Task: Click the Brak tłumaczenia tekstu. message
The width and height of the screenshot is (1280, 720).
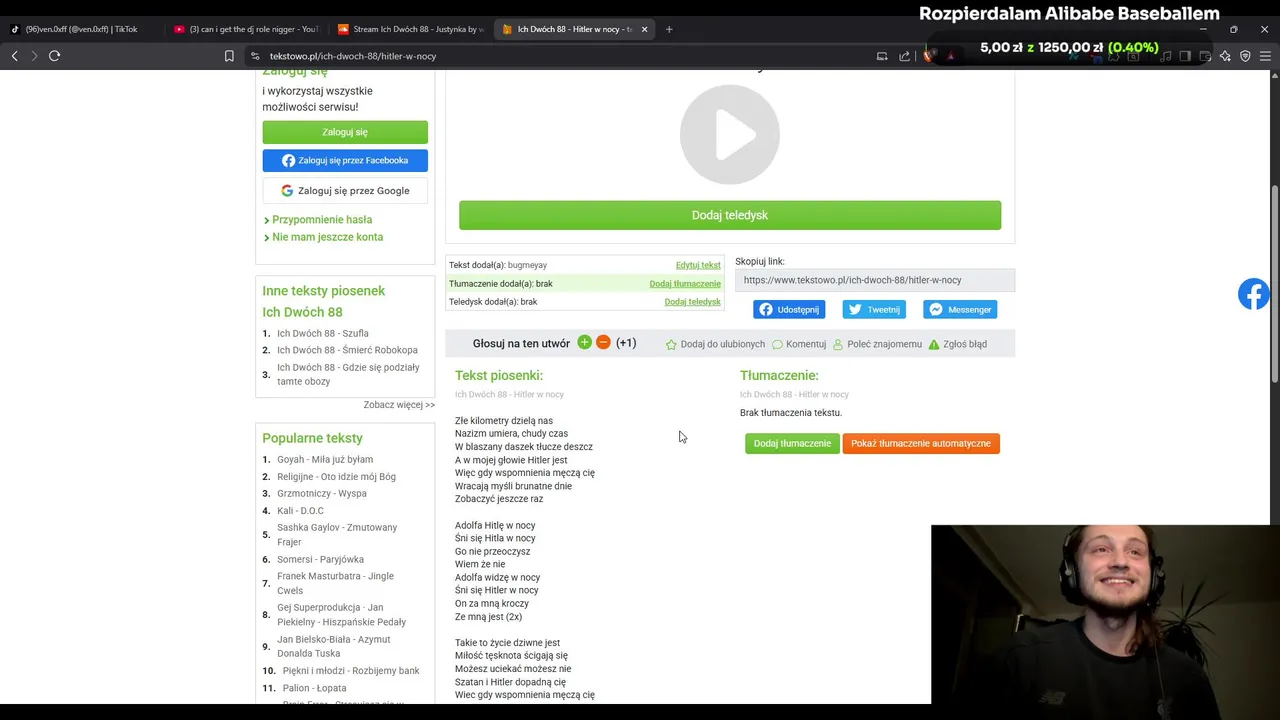Action: point(791,413)
